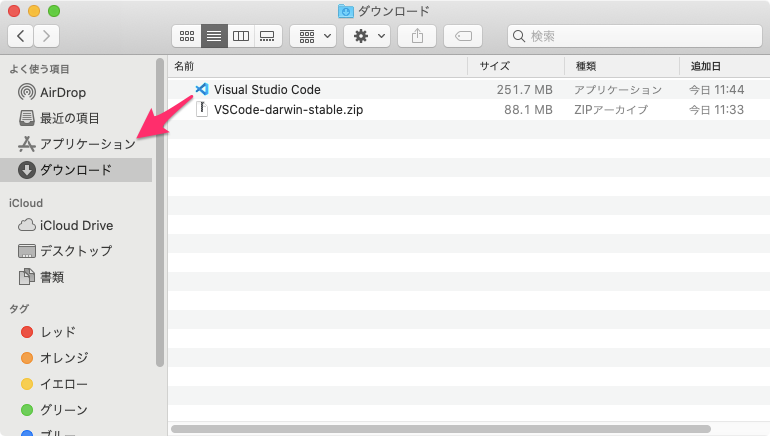Open 最近の項目 in the sidebar
Image resolution: width=770 pixels, height=436 pixels.
[76, 118]
